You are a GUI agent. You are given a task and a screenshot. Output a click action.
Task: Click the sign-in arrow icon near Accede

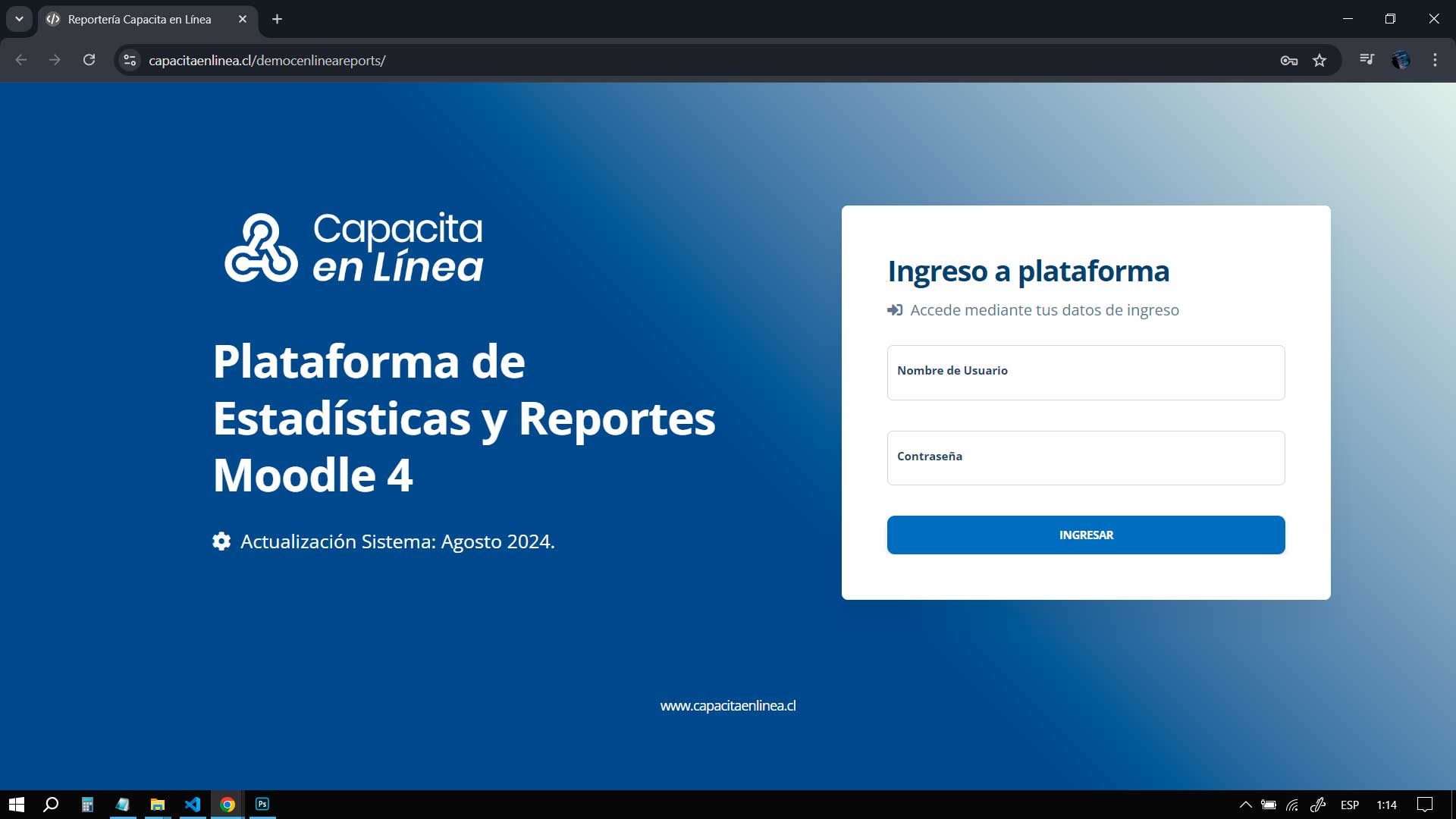pos(895,309)
